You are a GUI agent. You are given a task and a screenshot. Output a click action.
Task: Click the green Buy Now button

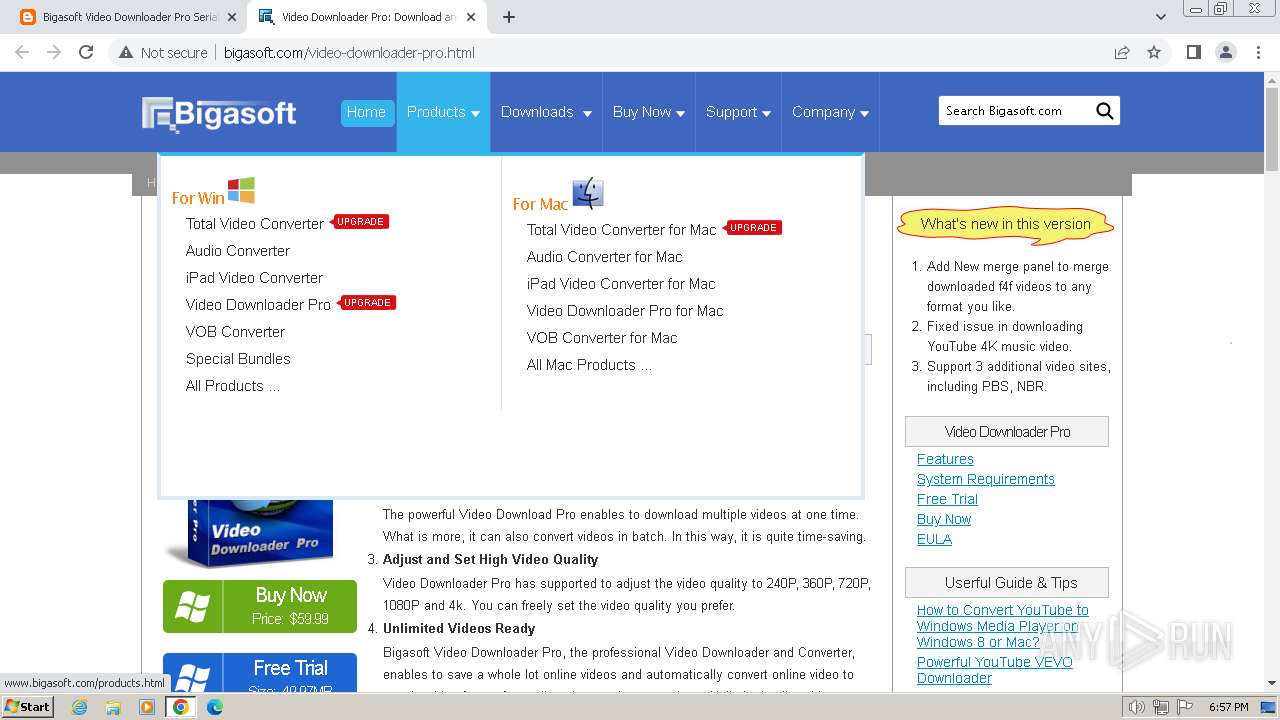(x=260, y=606)
